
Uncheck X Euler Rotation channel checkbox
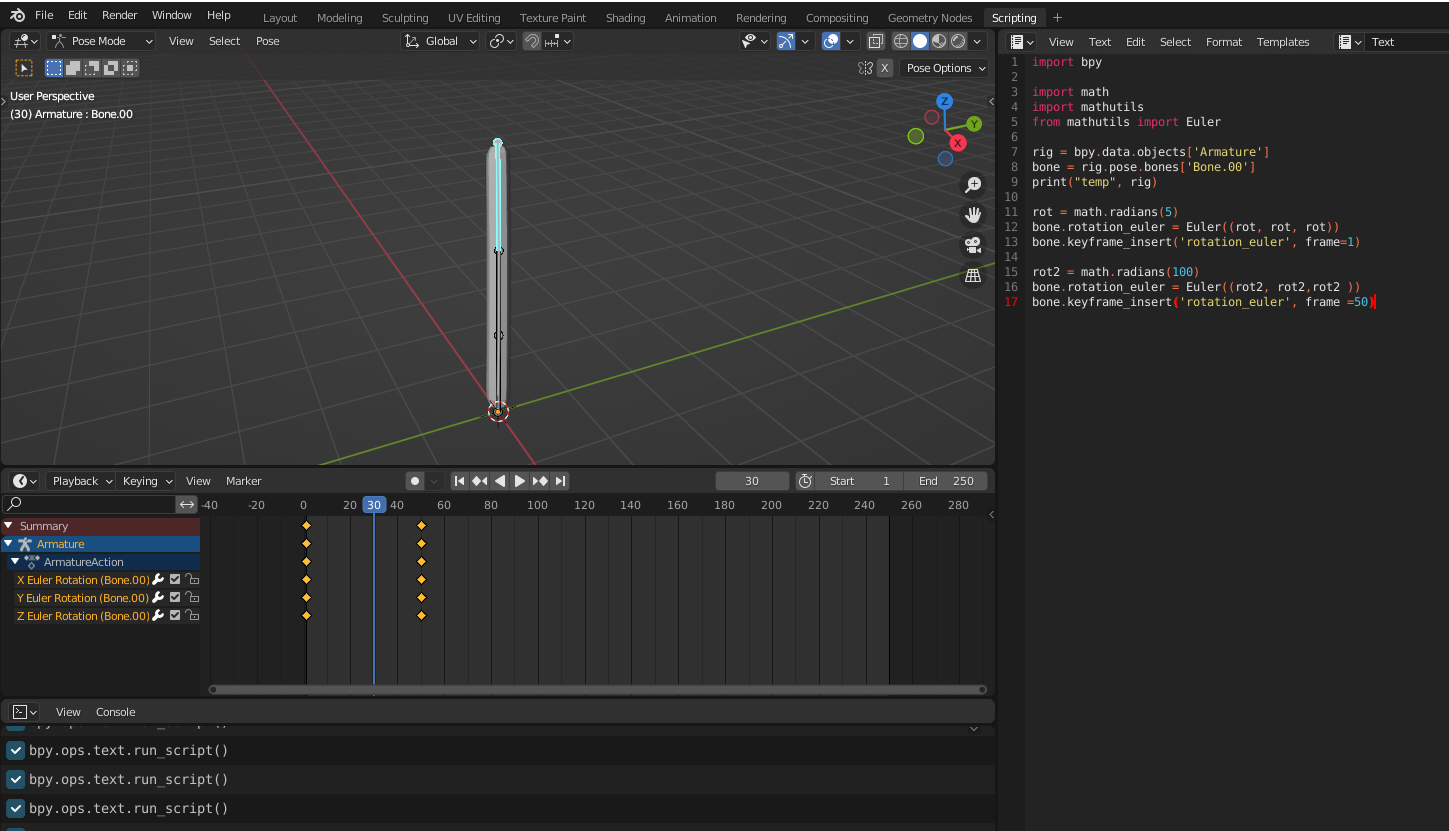coord(175,580)
